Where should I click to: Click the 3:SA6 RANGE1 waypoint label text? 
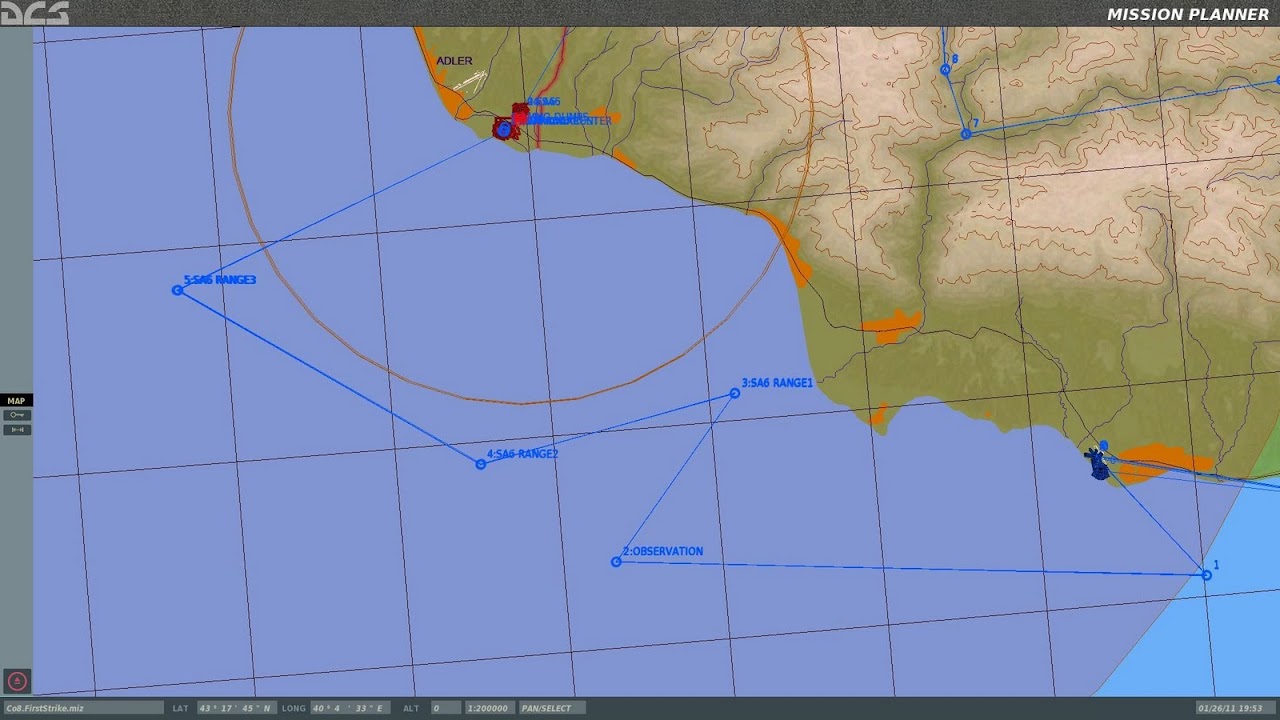tap(777, 383)
